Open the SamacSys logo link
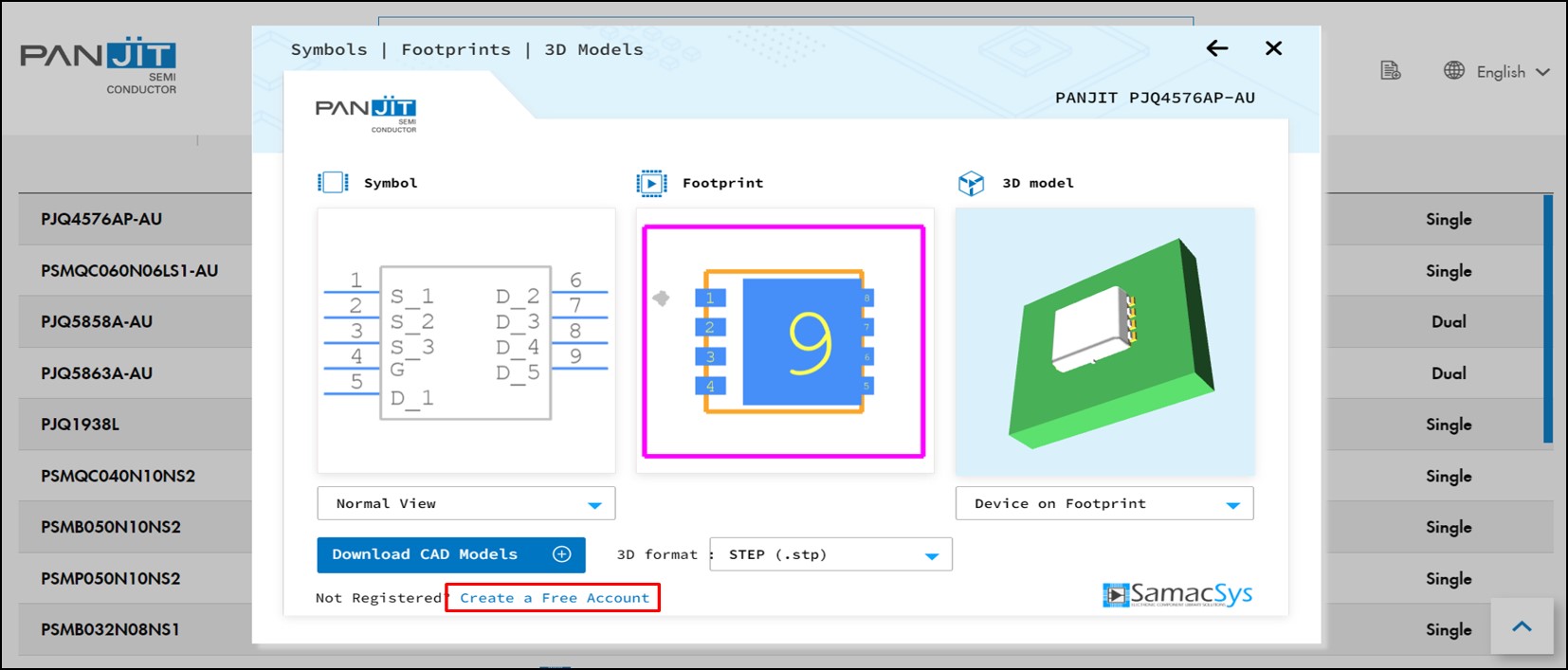The image size is (1568, 670). [1177, 594]
